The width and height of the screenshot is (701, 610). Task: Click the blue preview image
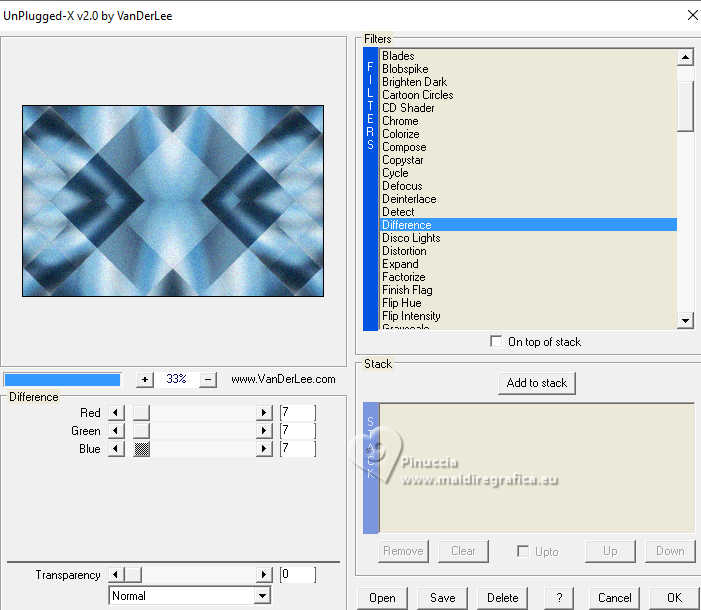[173, 201]
